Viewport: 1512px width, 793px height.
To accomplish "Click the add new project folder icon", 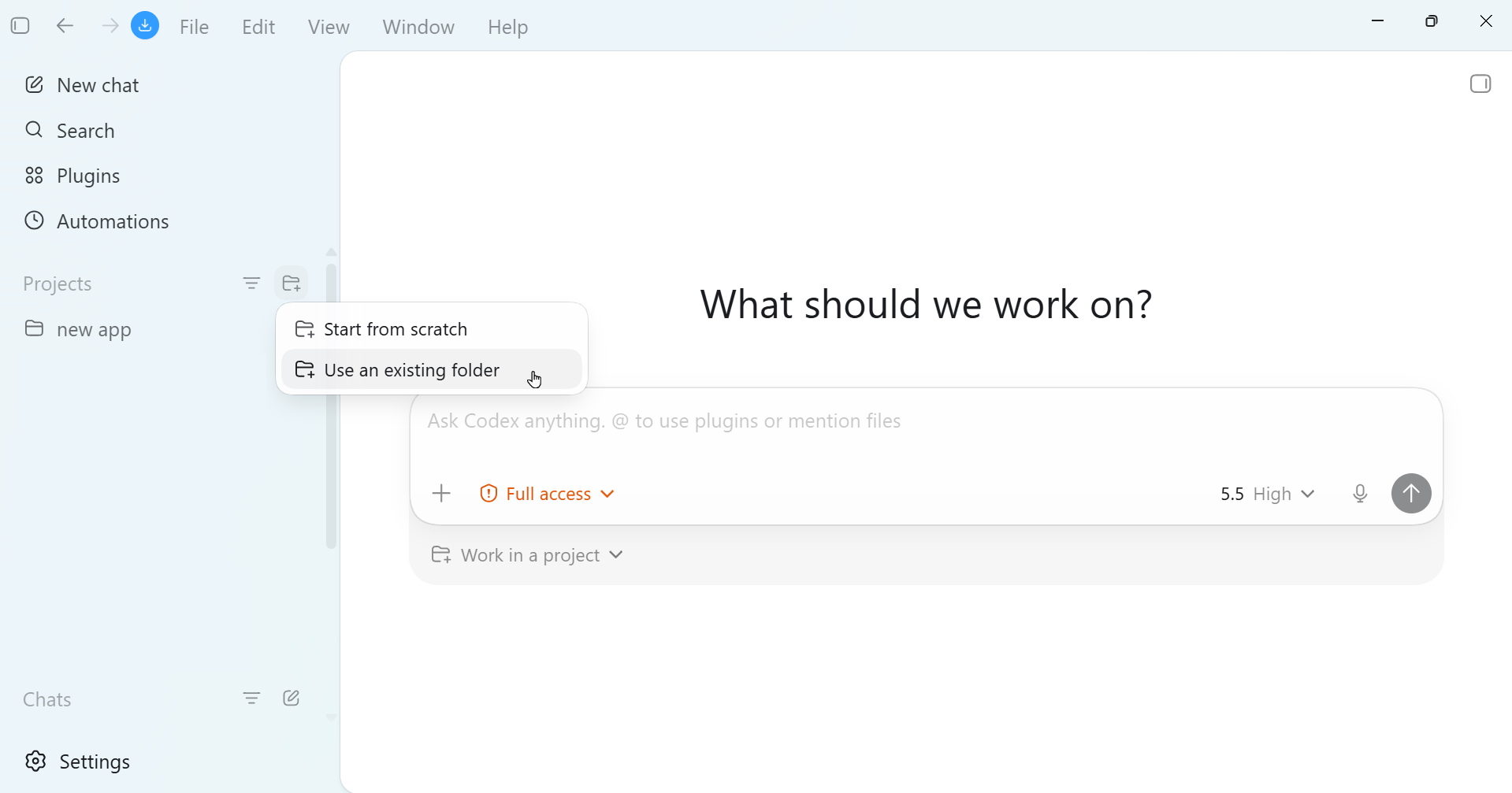I will coord(292,283).
